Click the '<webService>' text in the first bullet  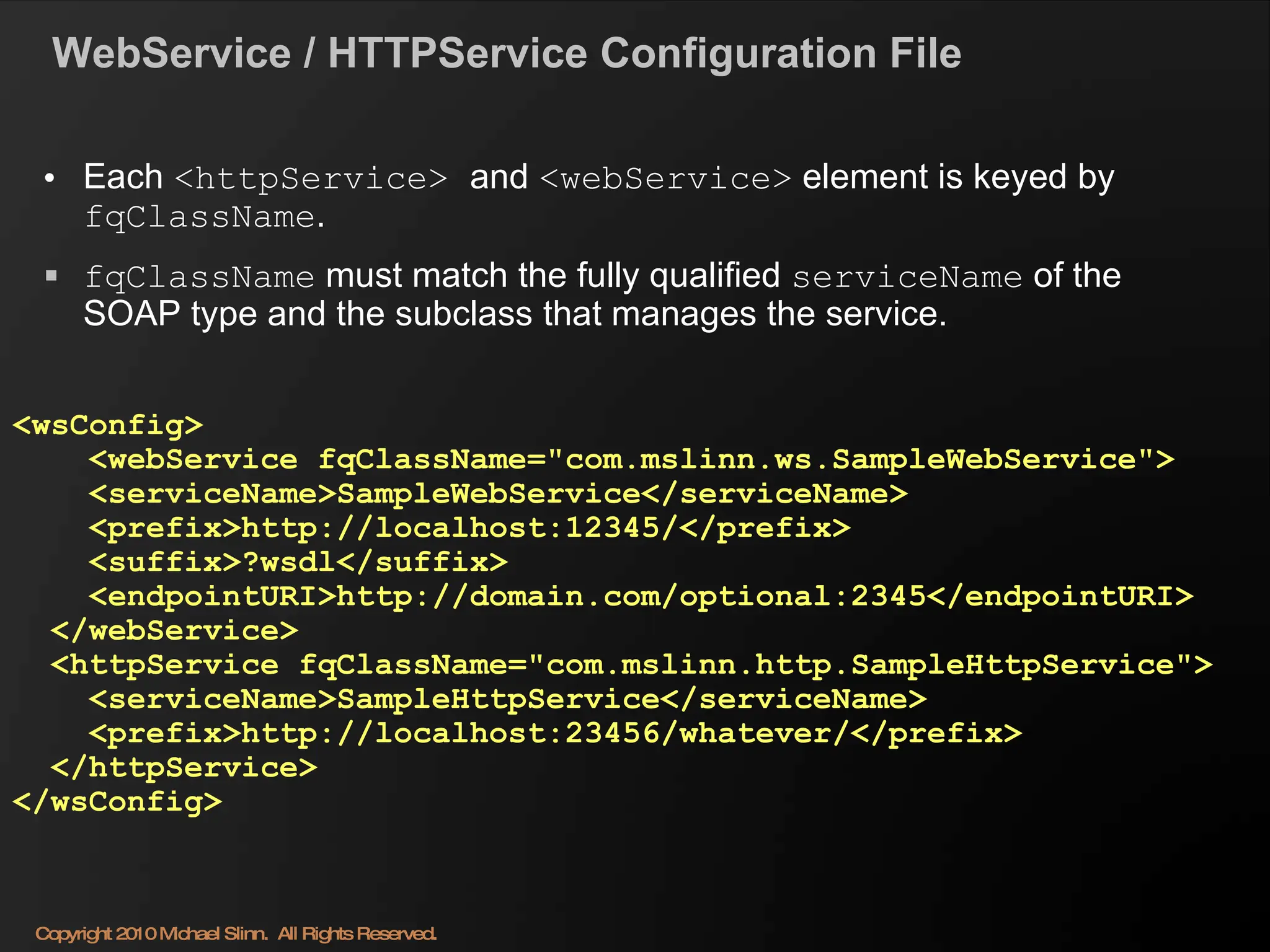(x=665, y=178)
